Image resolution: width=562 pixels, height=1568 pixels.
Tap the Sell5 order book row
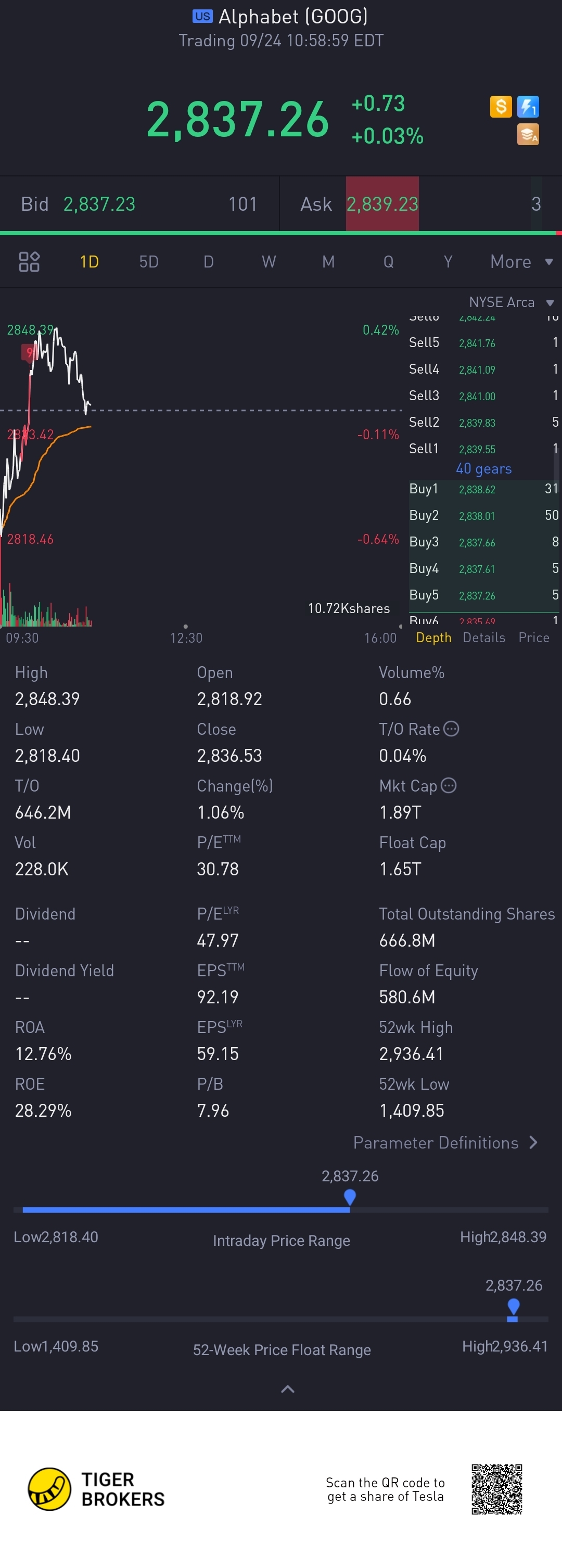tap(484, 343)
